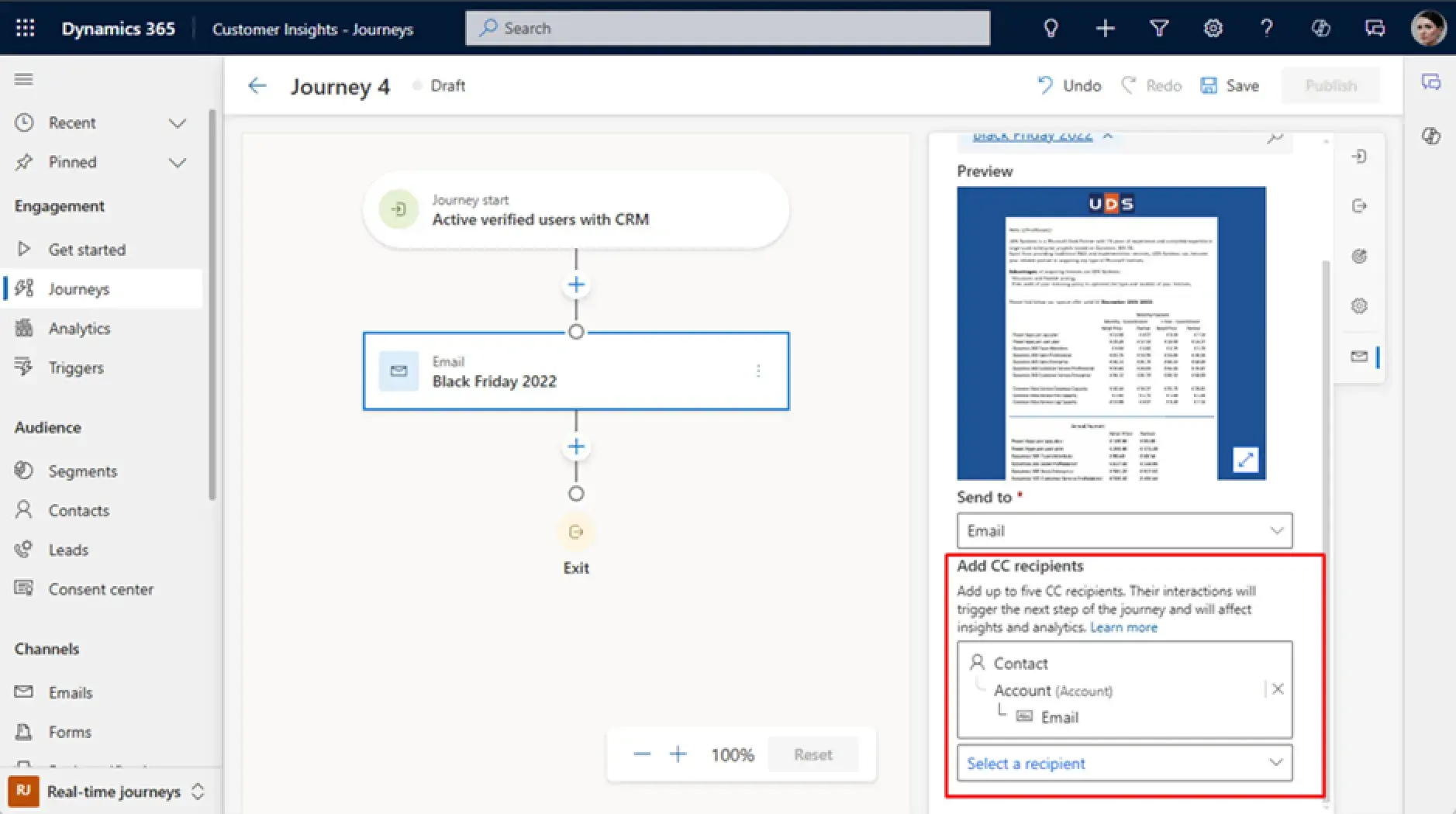Click the Journey 4 title
The height and width of the screenshot is (814, 1456).
tap(340, 86)
